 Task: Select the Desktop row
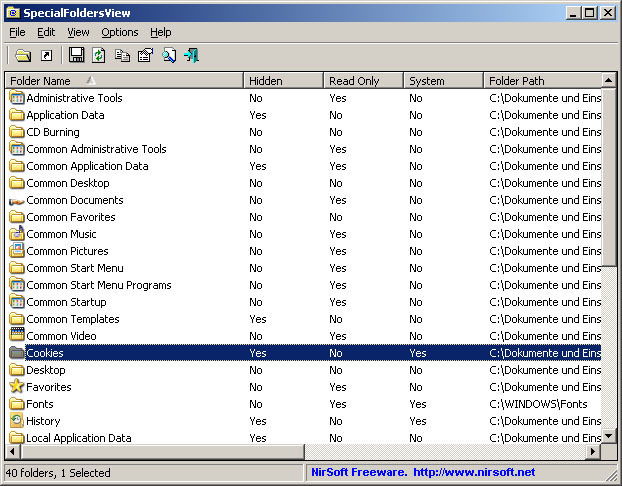coord(305,370)
